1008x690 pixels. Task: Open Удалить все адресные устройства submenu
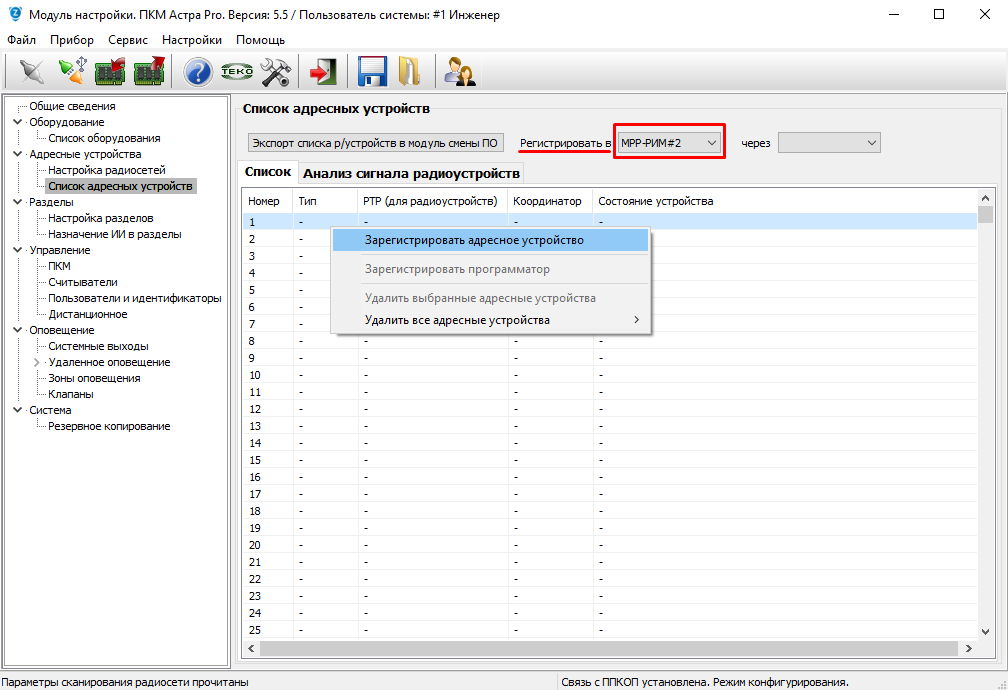click(490, 320)
